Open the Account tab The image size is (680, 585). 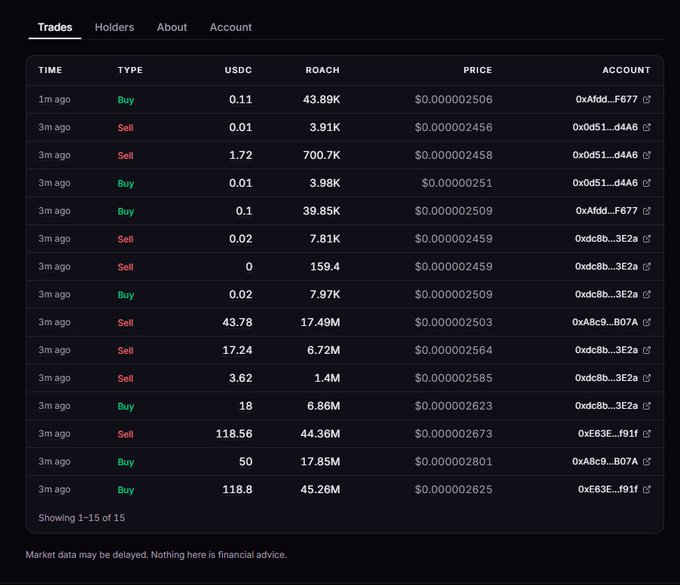click(x=231, y=27)
